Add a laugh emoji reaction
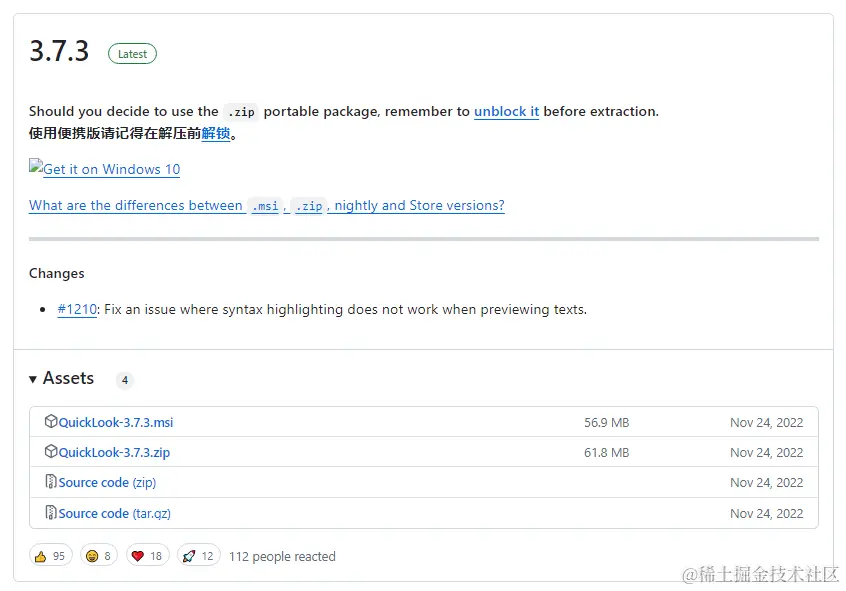 tap(99, 556)
